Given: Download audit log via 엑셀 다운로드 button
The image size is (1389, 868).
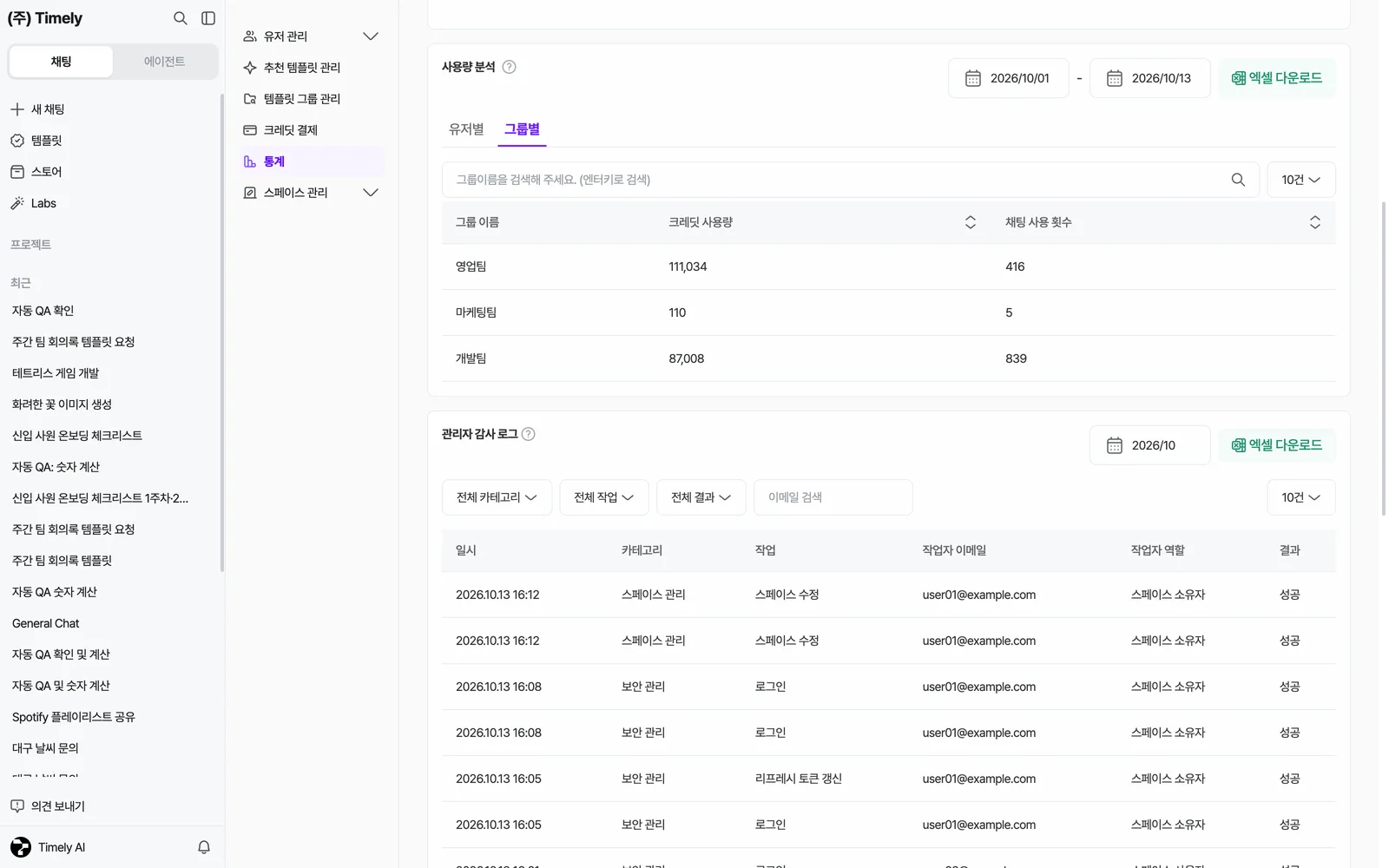Looking at the screenshot, I should [x=1276, y=445].
